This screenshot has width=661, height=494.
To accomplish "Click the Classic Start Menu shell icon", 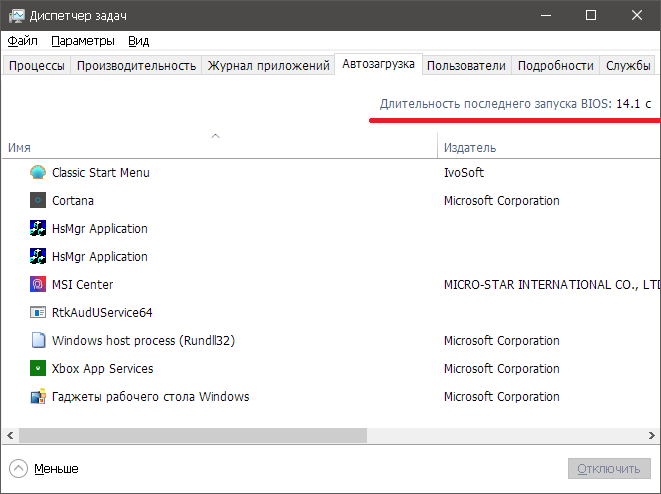I will click(38, 172).
